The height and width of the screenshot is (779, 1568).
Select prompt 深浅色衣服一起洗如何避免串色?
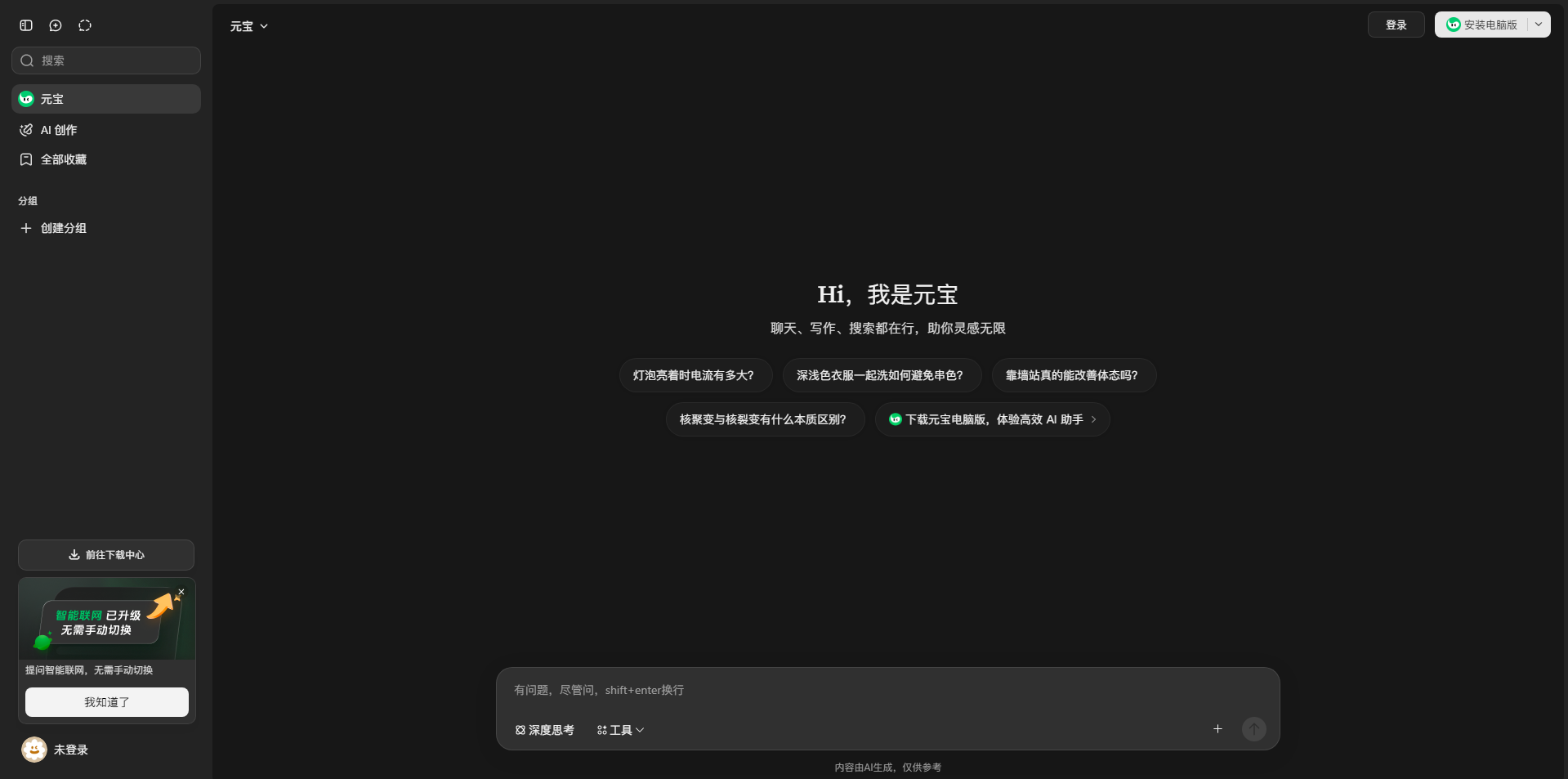point(882,375)
